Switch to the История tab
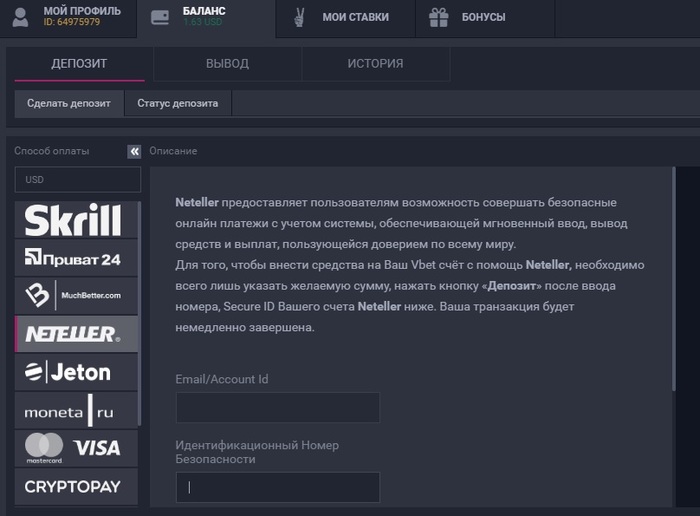This screenshot has width=700, height=516. 375,64
